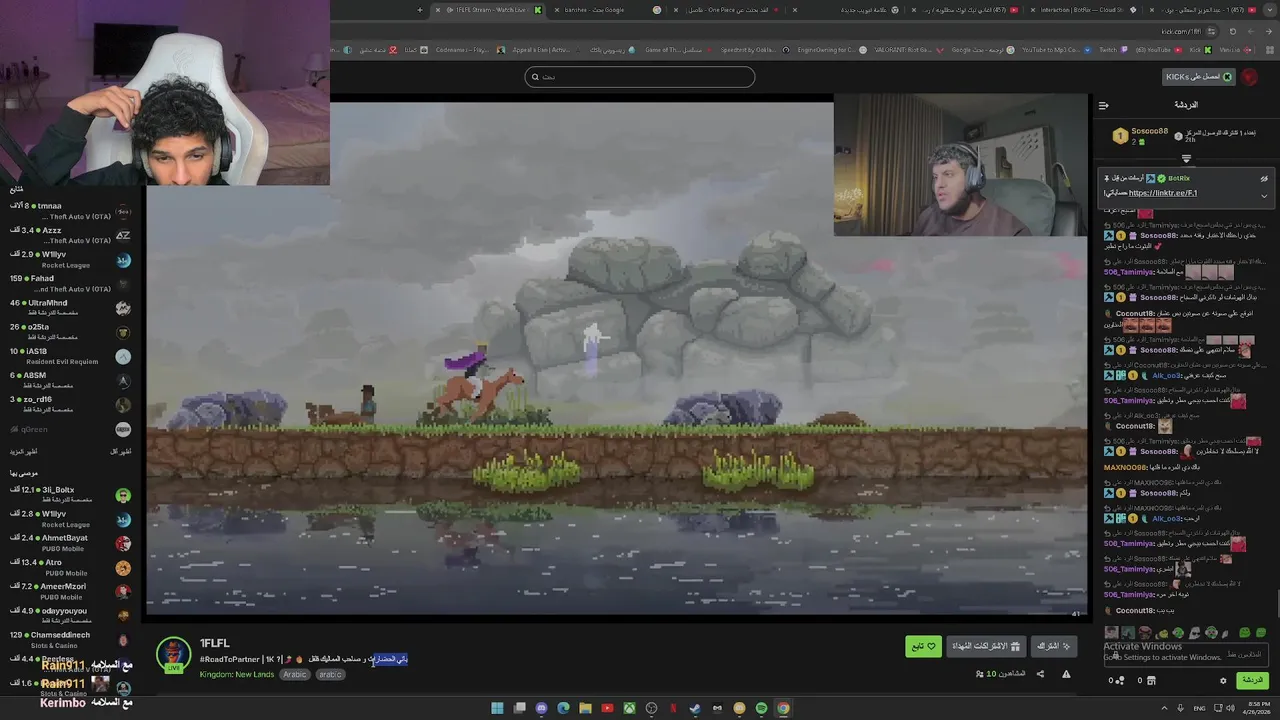Open Discord from the taskbar

coord(541,708)
